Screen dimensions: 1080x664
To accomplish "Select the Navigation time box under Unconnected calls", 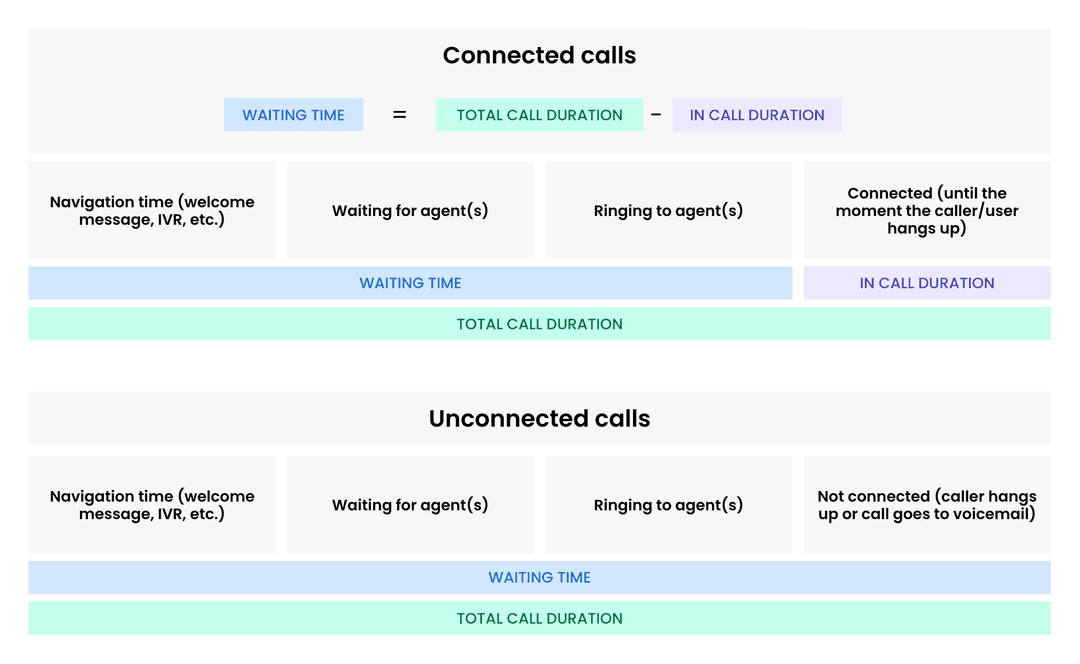I will 152,505.
